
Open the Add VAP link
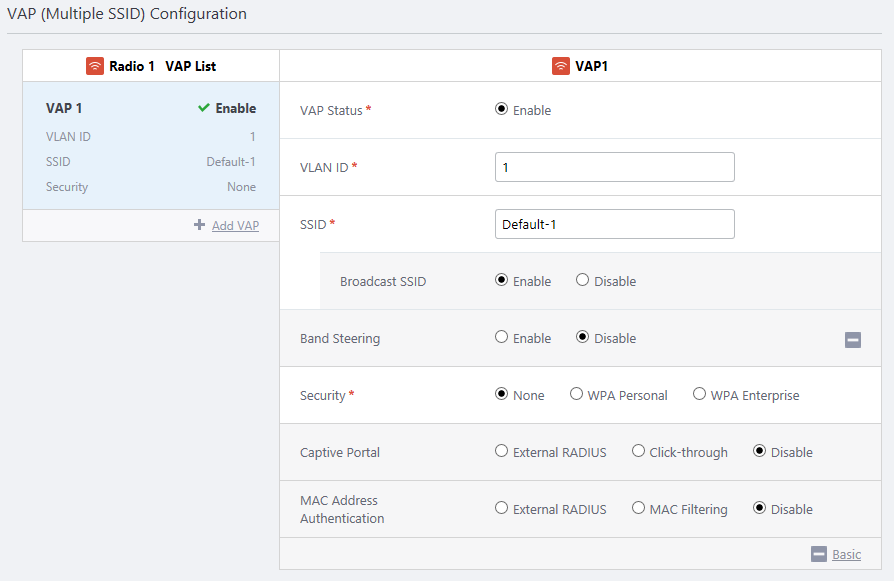point(235,226)
